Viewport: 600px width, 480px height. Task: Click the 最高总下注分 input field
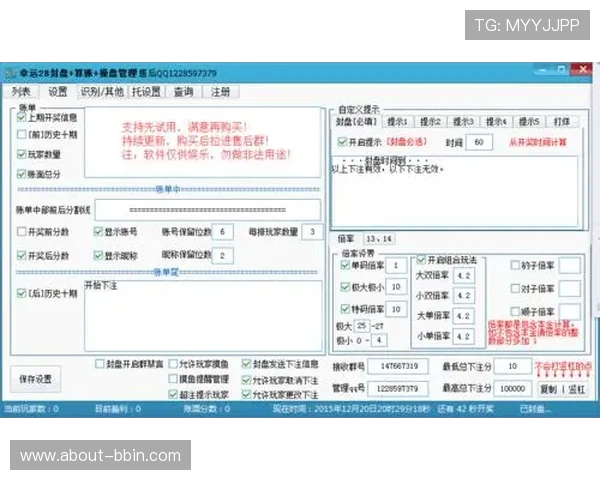pyautogui.click(x=513, y=389)
